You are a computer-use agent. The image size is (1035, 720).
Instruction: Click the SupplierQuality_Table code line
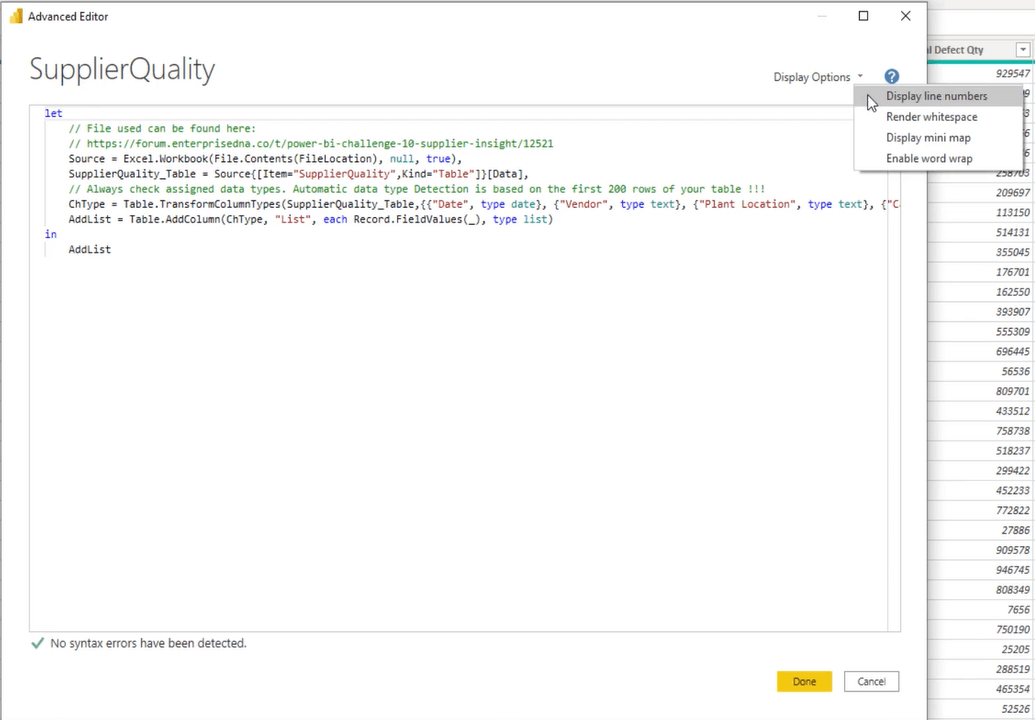298,174
